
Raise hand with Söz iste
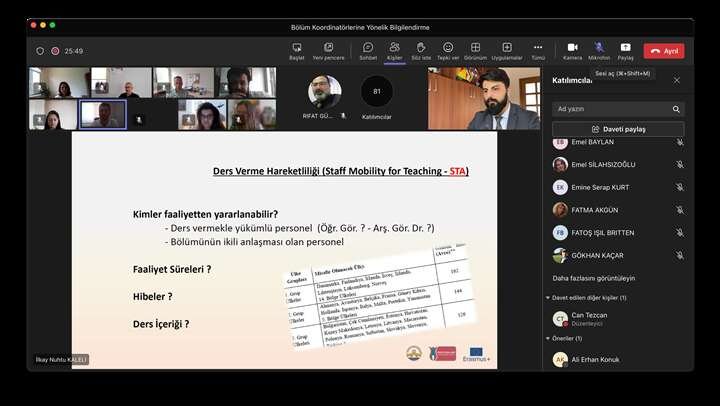click(x=421, y=50)
